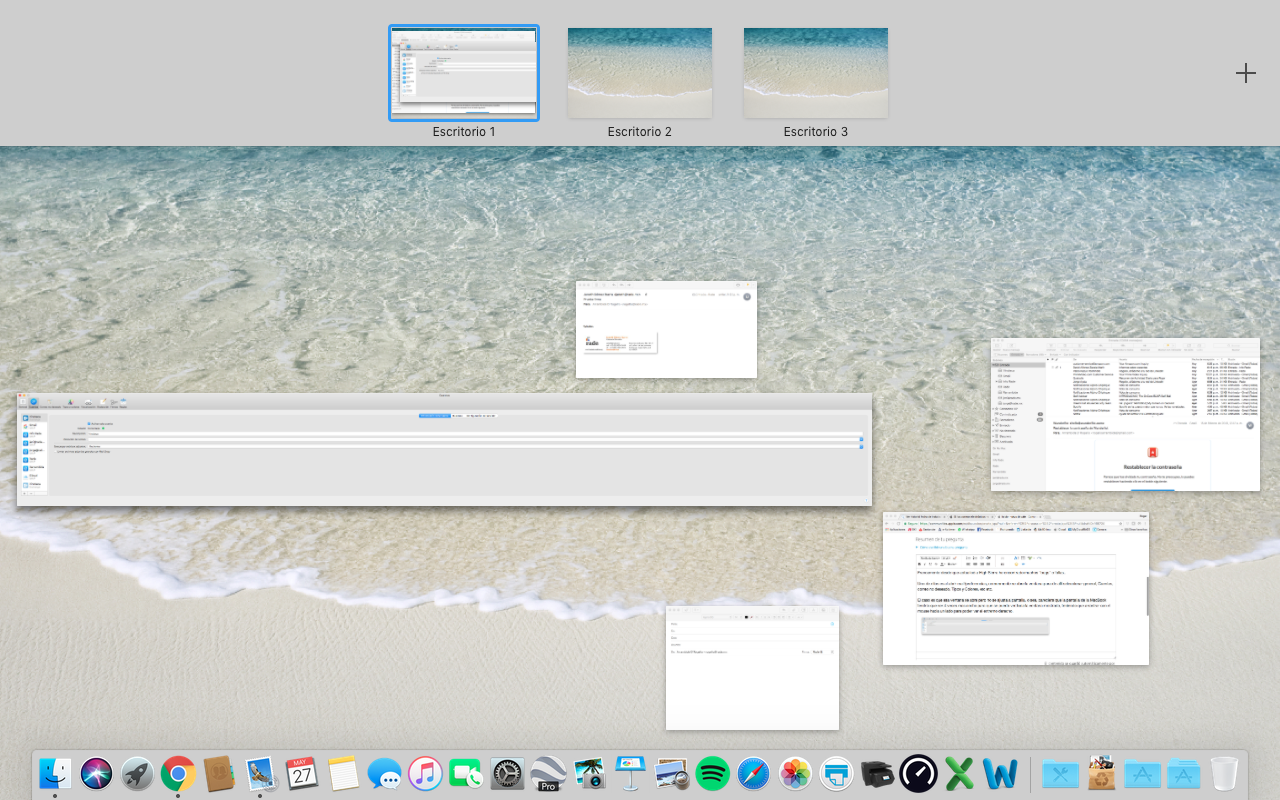Add a new desktop with plus button
Image resolution: width=1280 pixels, height=800 pixels.
(1245, 73)
